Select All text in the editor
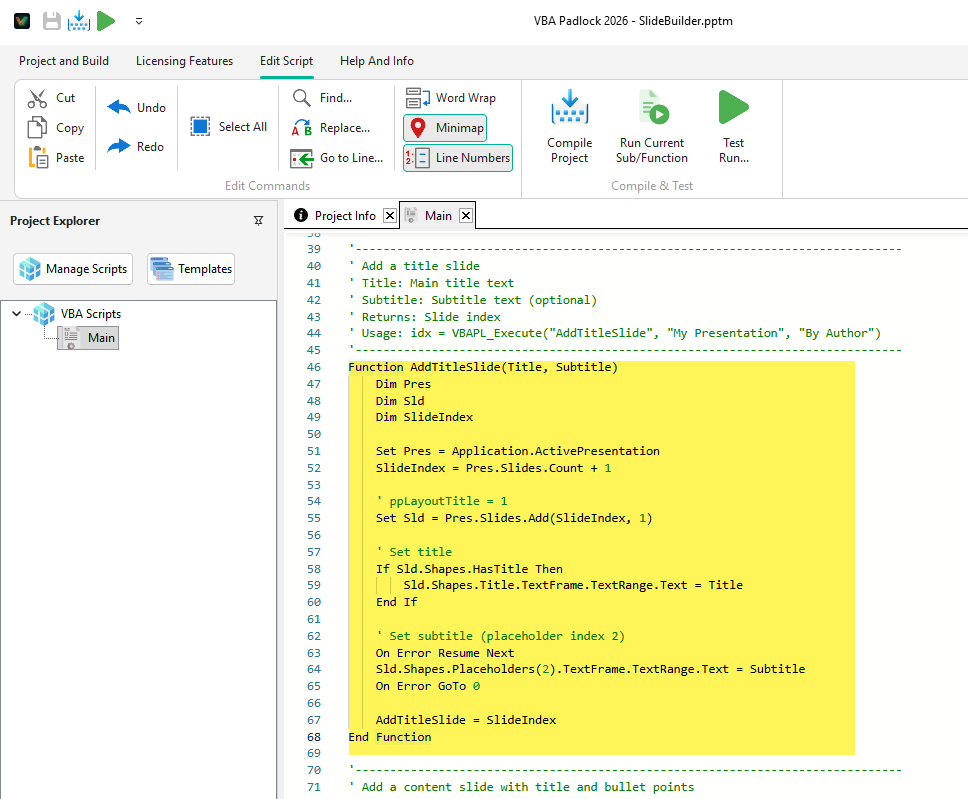 click(228, 127)
